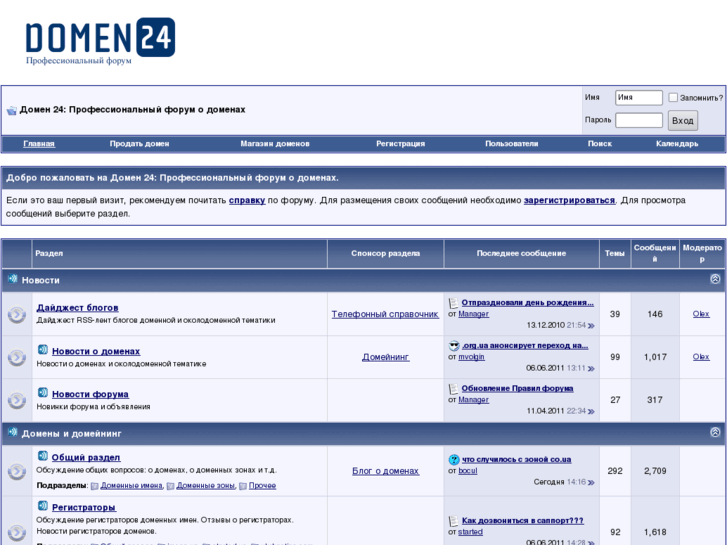Image resolution: width=727 pixels, height=545 pixels.
Task: Open post Как дозвониться в саппорт
Action: (523, 520)
